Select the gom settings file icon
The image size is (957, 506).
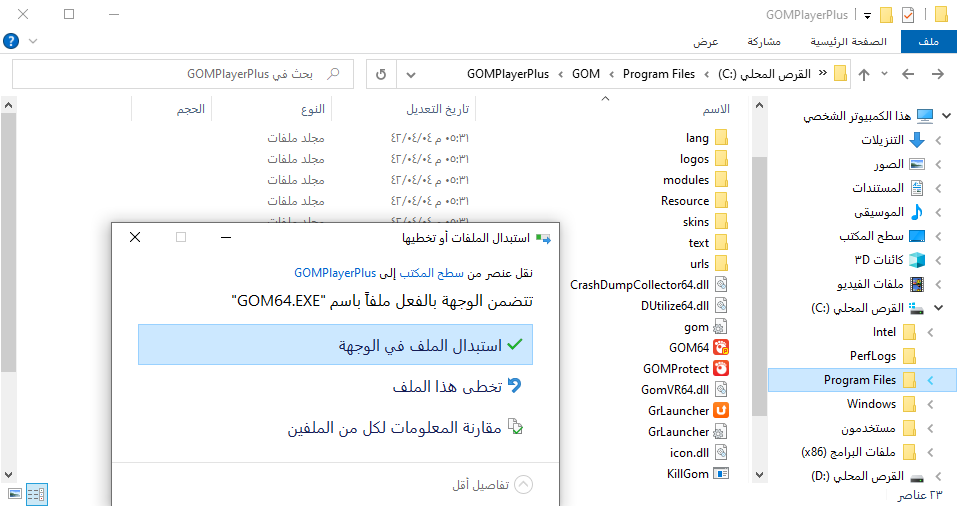(x=721, y=327)
